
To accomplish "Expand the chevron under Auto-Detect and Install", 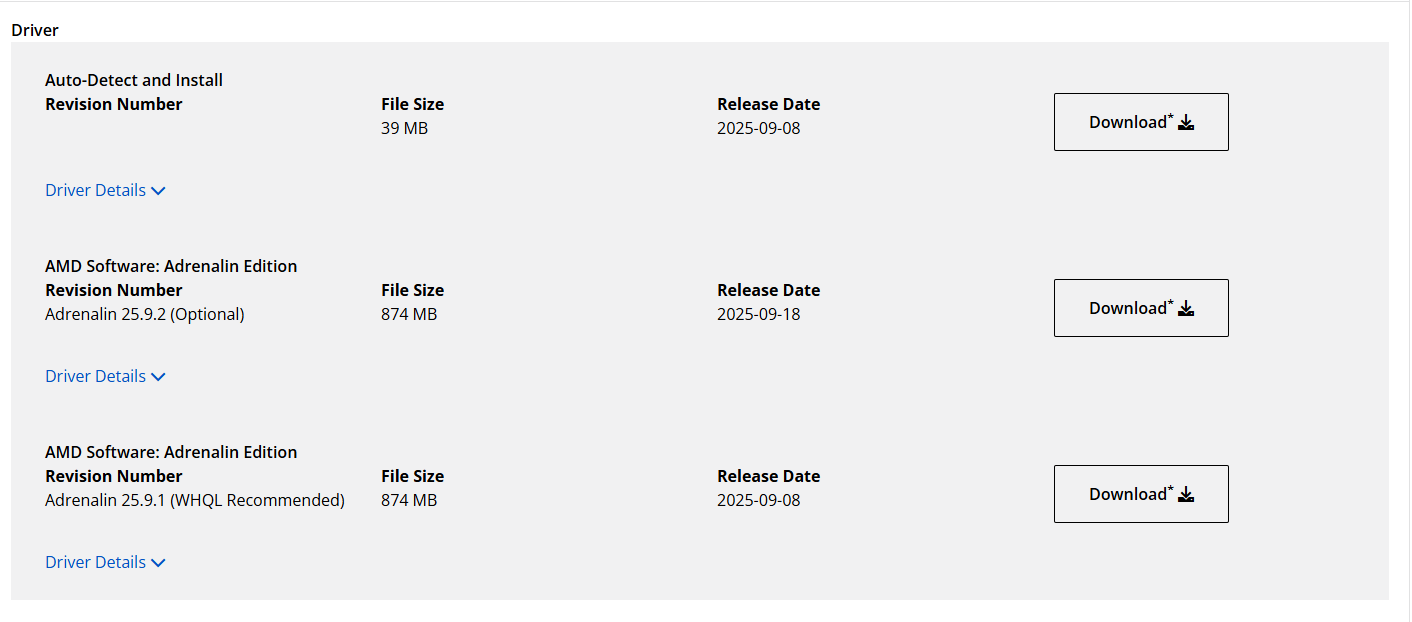I will pyautogui.click(x=158, y=191).
